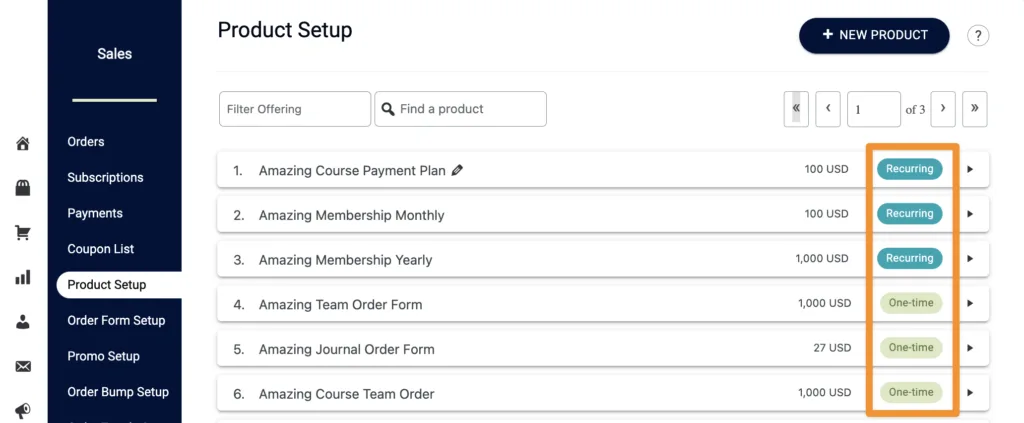Select Product Setup menu item

tap(119, 285)
